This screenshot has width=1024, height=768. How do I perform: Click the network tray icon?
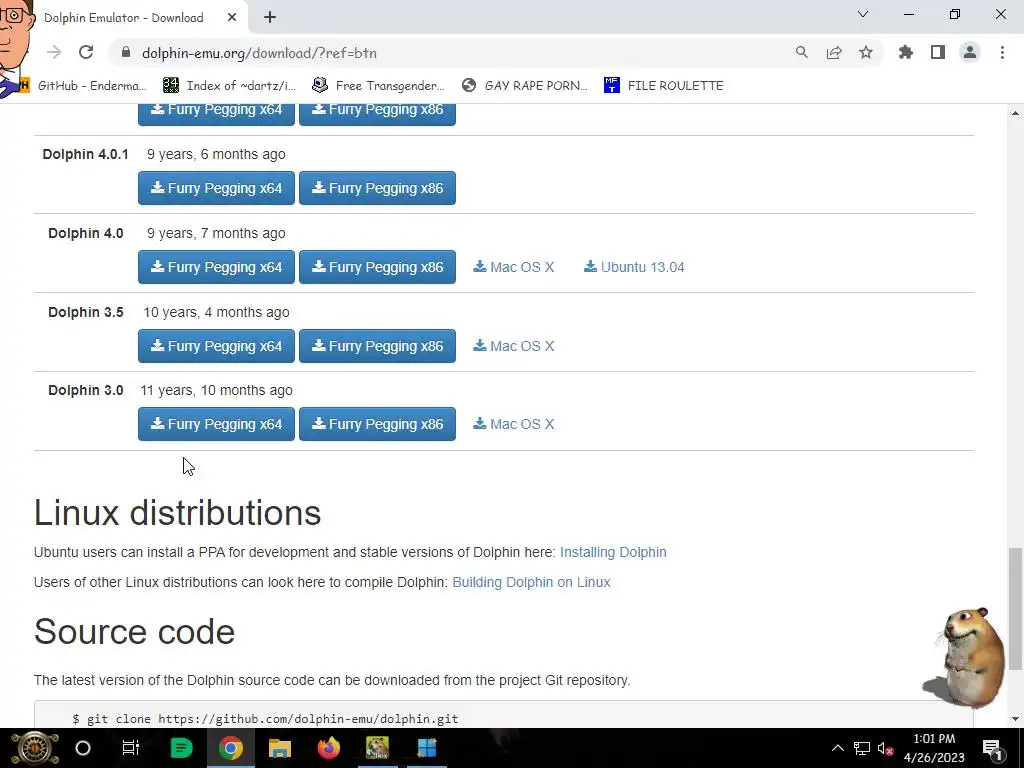point(862,748)
